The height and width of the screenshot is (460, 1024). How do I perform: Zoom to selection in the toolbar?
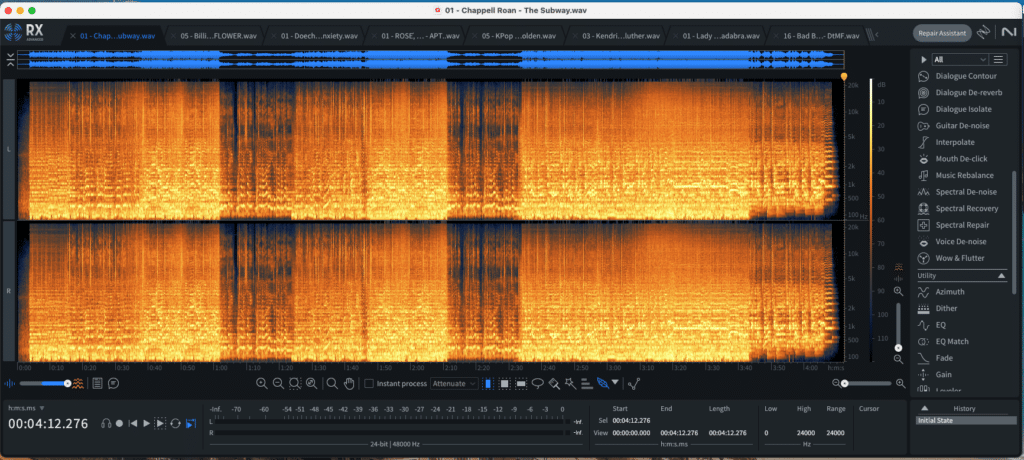(295, 384)
